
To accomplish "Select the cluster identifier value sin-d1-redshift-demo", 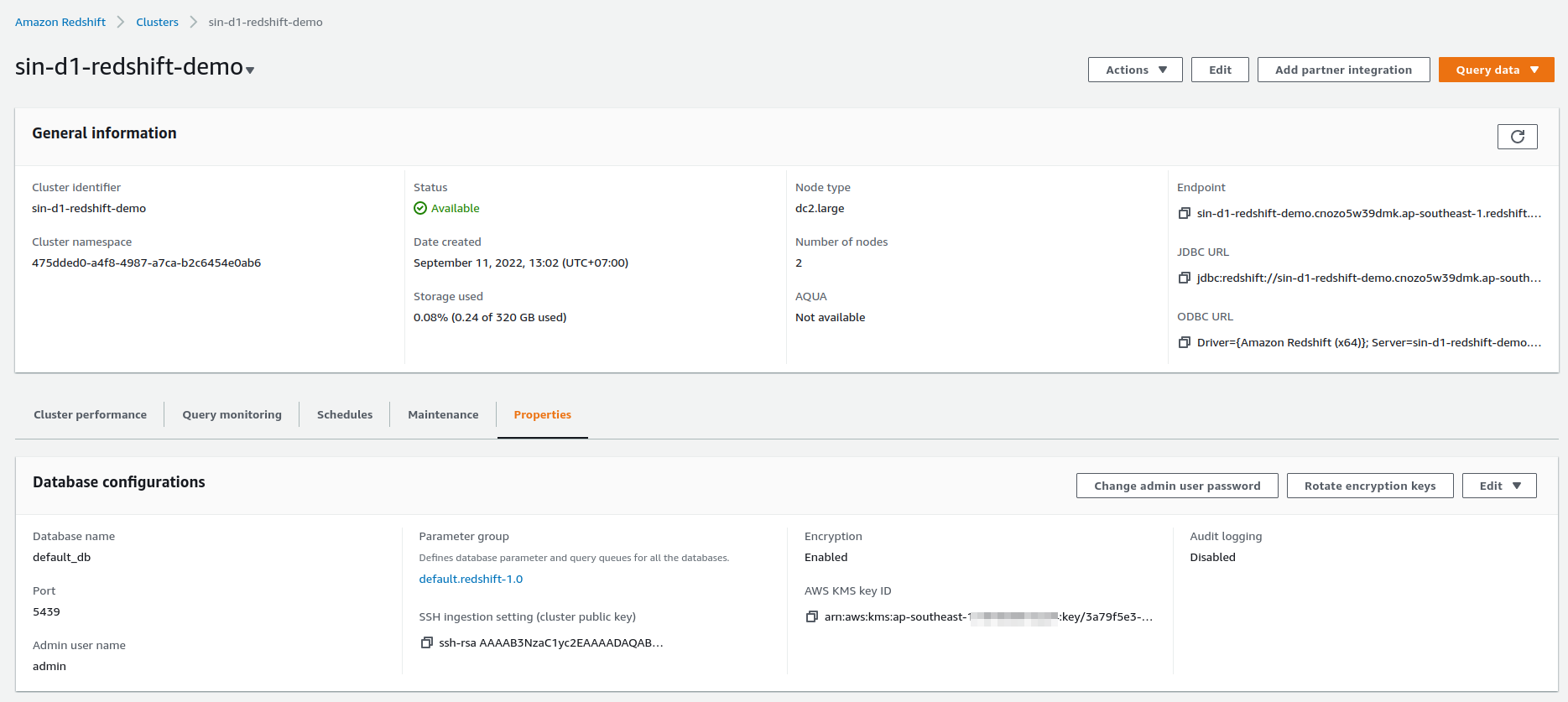I will [x=89, y=208].
